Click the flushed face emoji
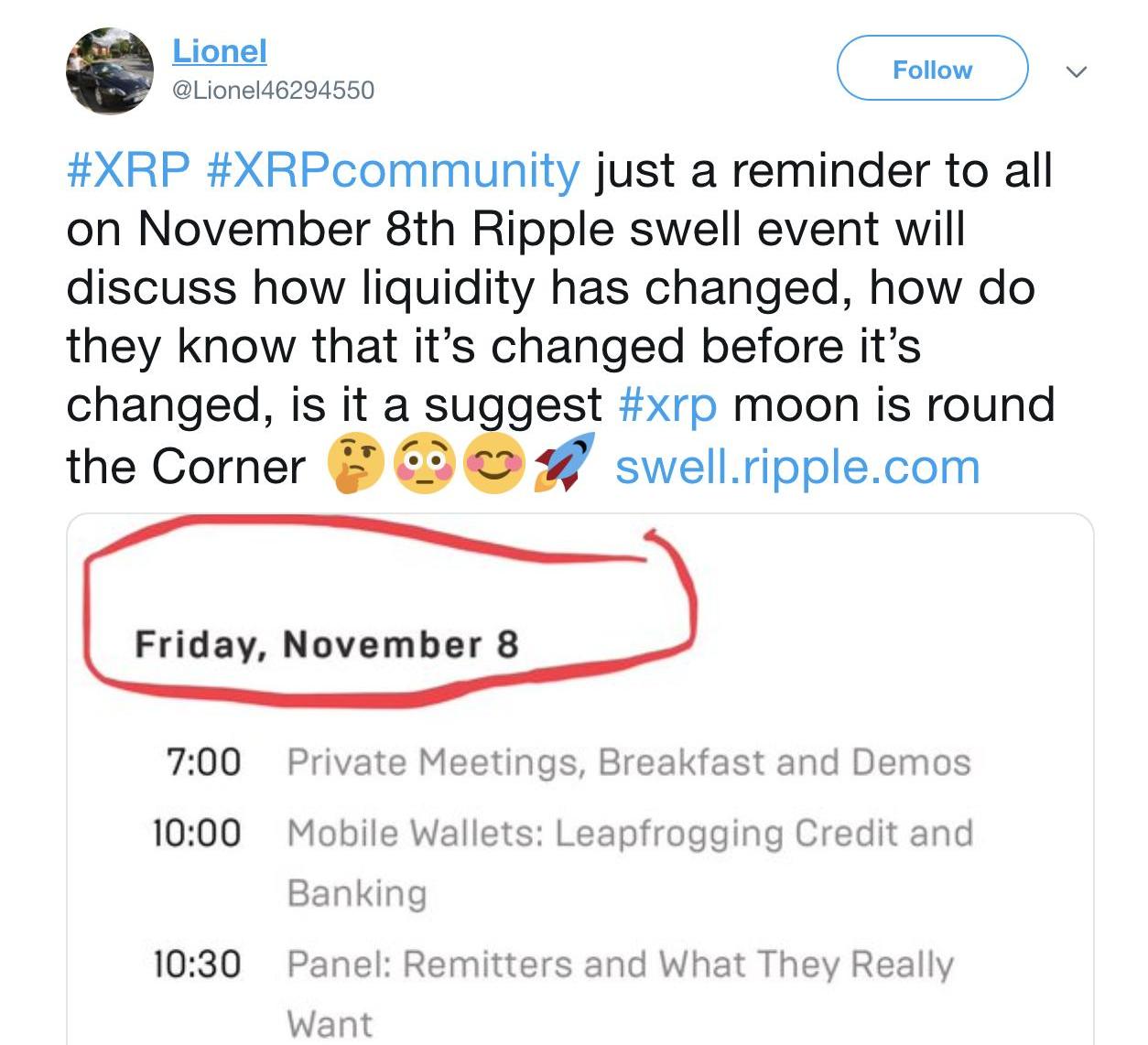Screen dimensions: 1148x1045 point(424,464)
